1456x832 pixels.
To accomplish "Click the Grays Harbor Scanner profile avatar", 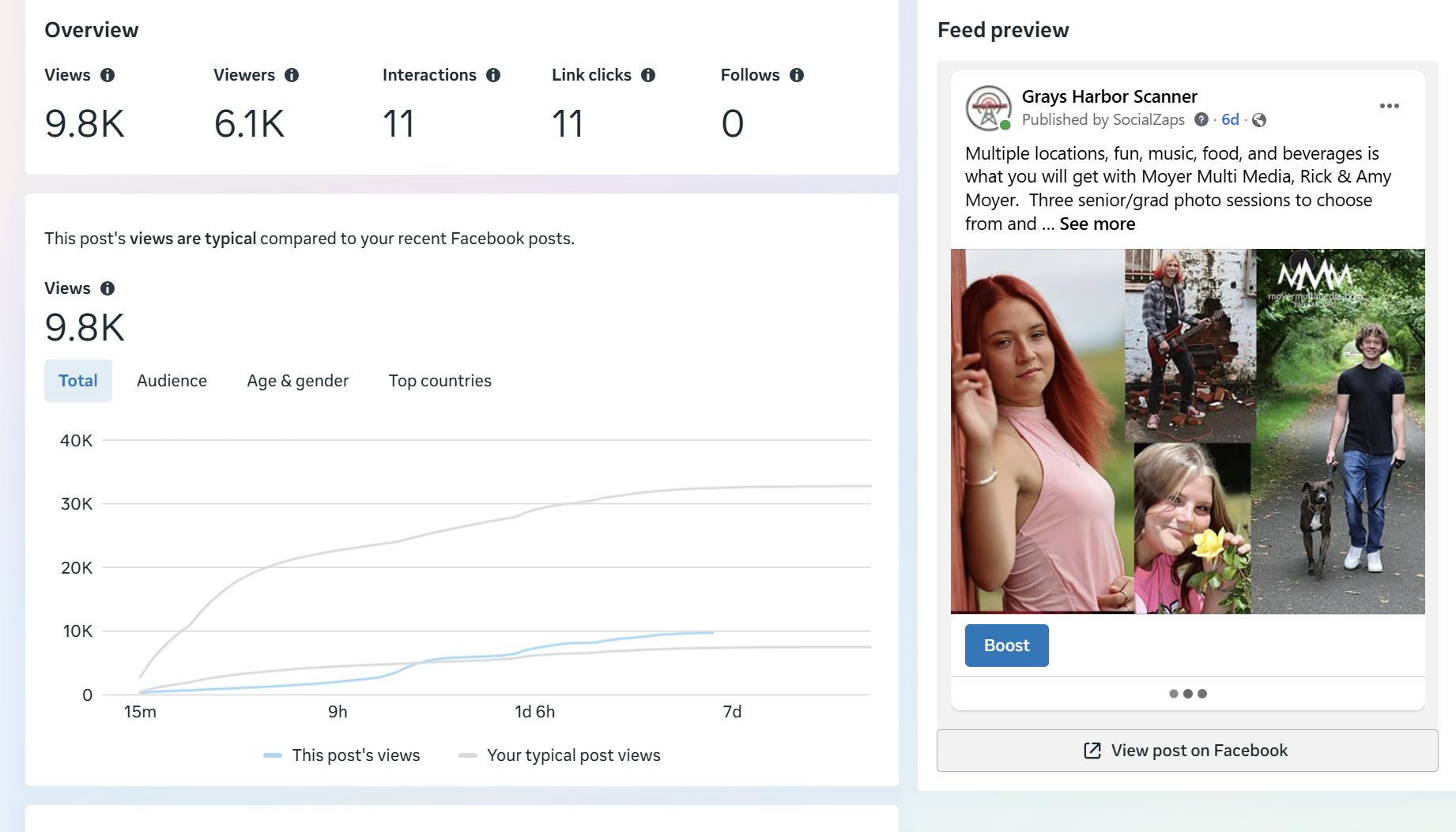I will [x=988, y=108].
